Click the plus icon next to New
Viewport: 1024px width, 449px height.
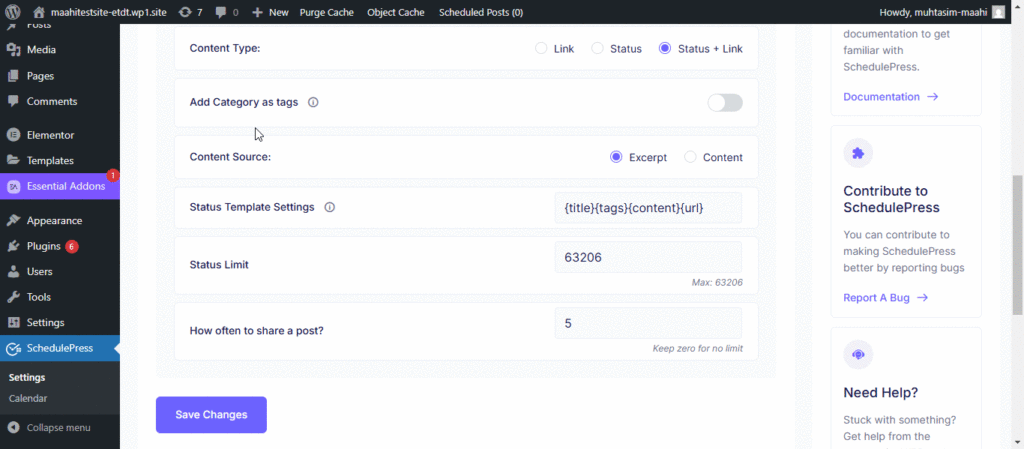tap(257, 12)
